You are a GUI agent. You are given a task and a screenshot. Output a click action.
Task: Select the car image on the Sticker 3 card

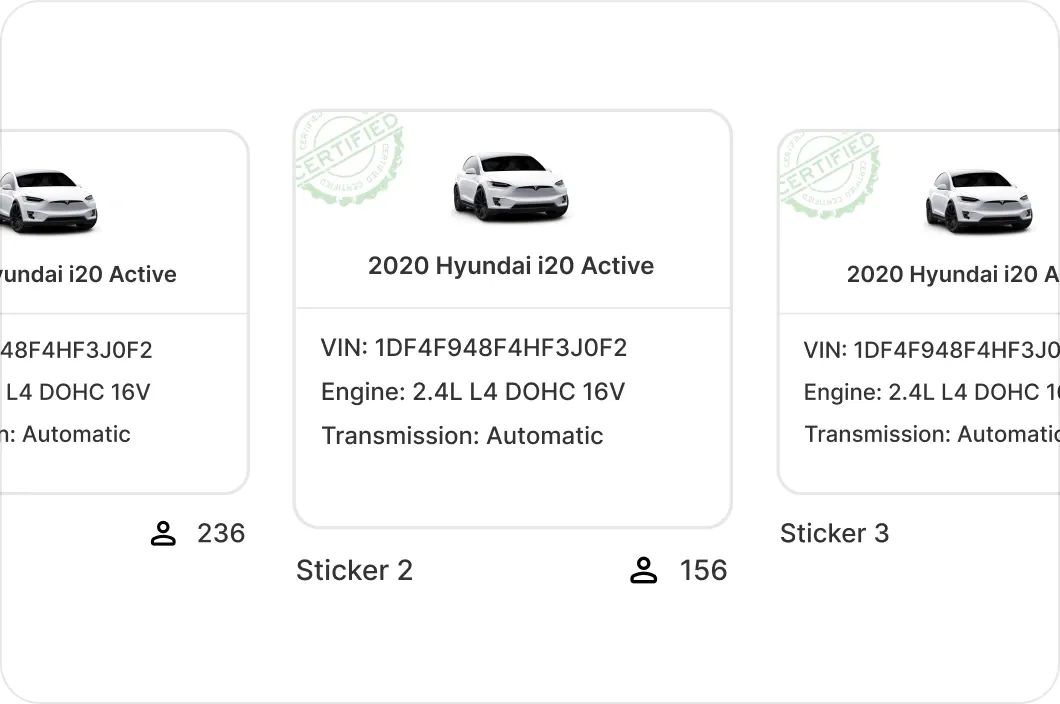pos(978,201)
